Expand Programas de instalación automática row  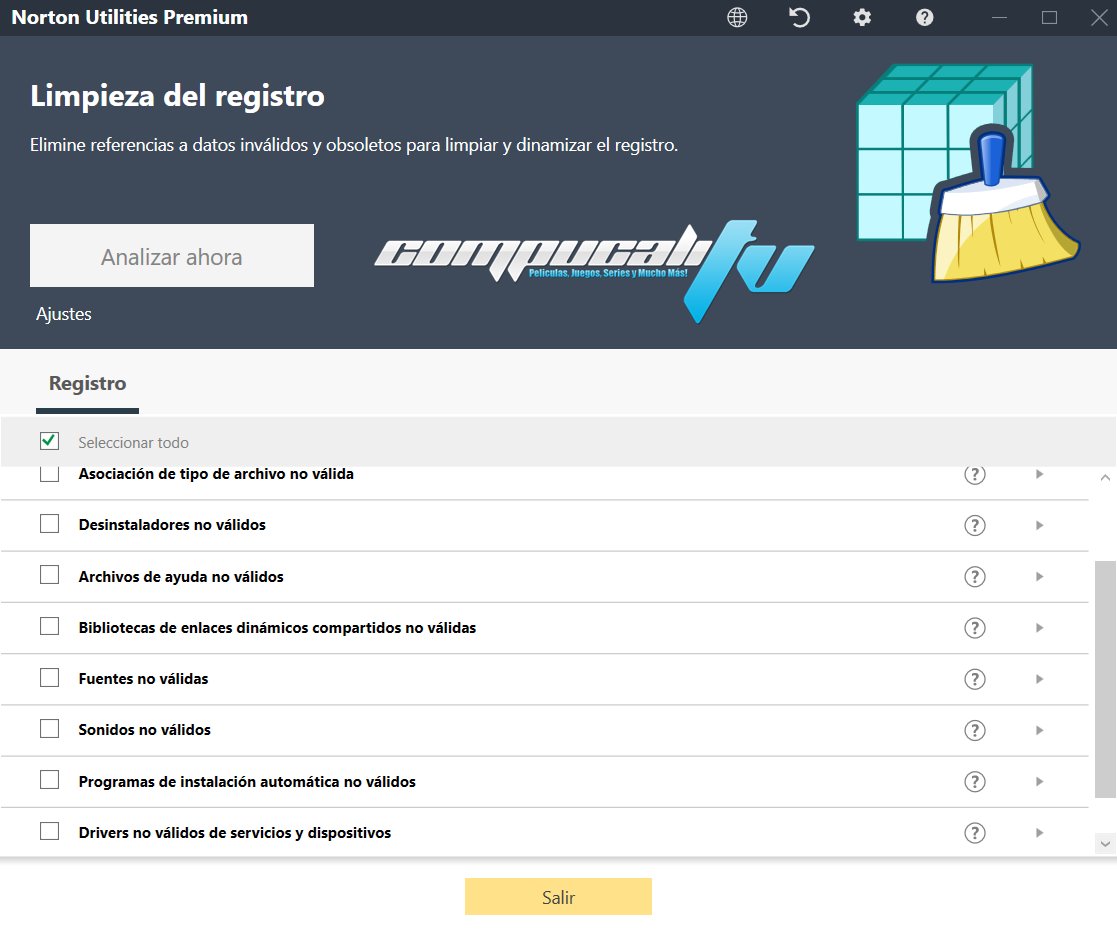[x=1040, y=780]
